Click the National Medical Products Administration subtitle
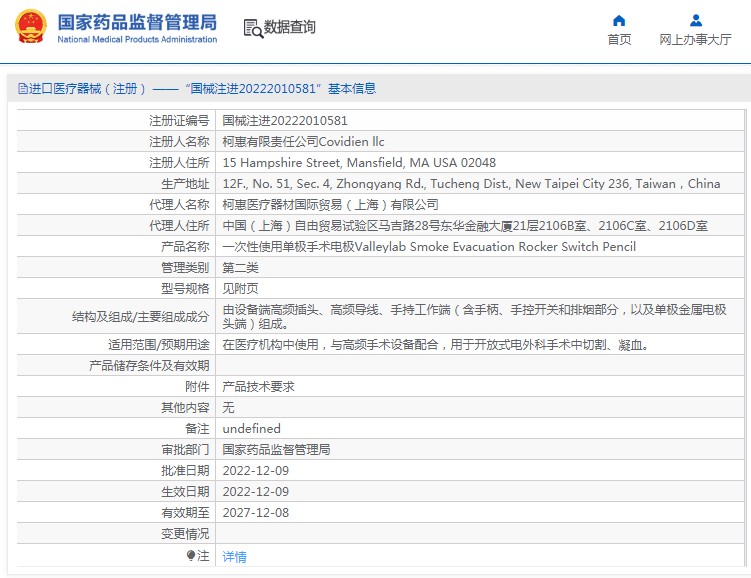The height and width of the screenshot is (578, 751). click(137, 40)
